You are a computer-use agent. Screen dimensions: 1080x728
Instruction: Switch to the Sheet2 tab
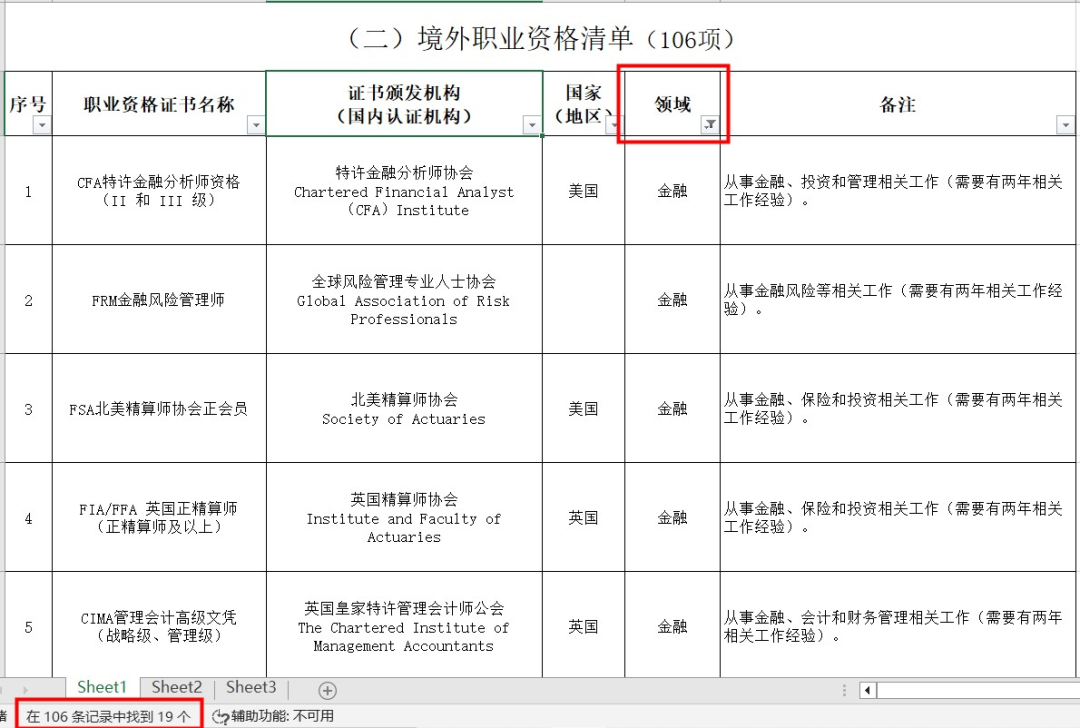pos(176,688)
